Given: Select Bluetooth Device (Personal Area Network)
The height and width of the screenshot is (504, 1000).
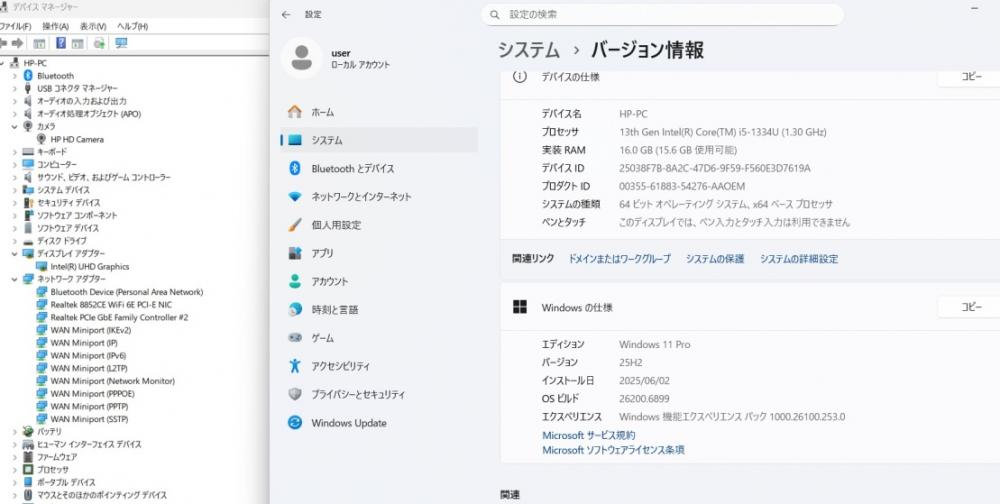Looking at the screenshot, I should 127,292.
